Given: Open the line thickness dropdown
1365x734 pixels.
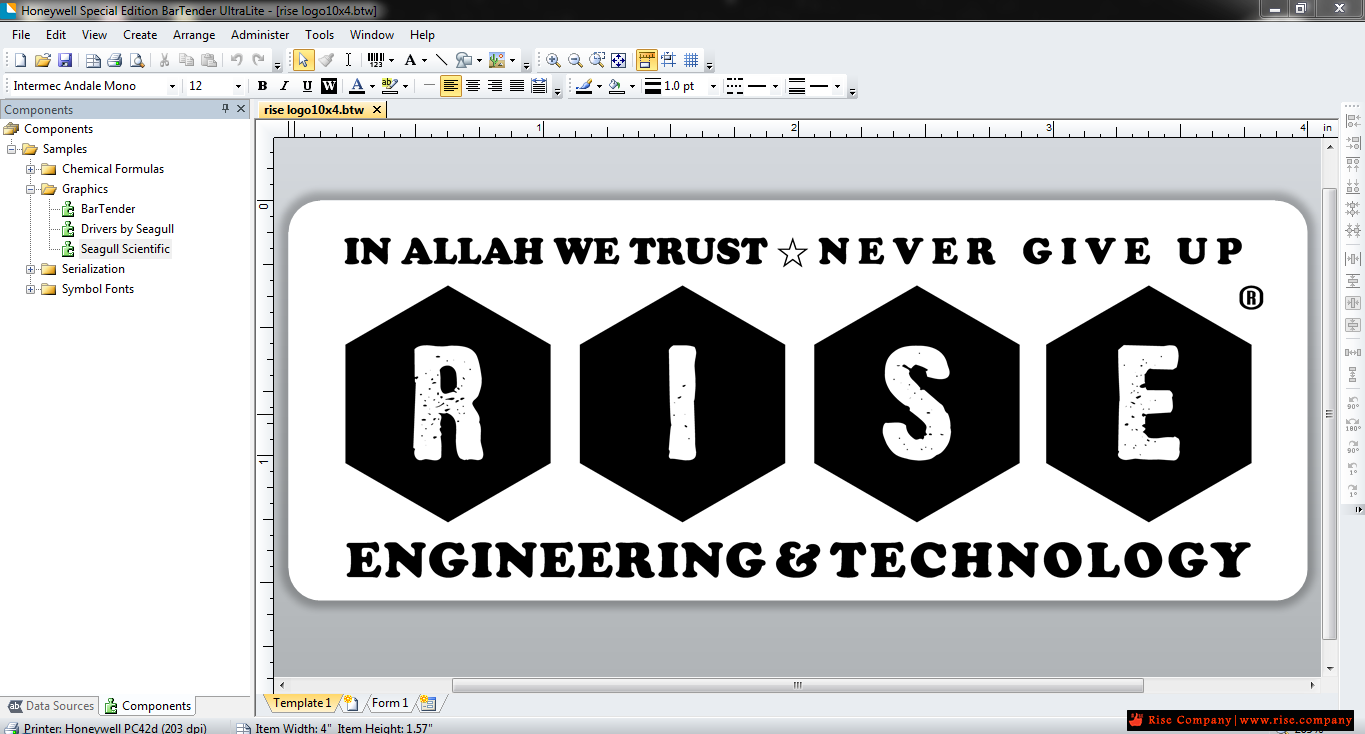Looking at the screenshot, I should [713, 86].
